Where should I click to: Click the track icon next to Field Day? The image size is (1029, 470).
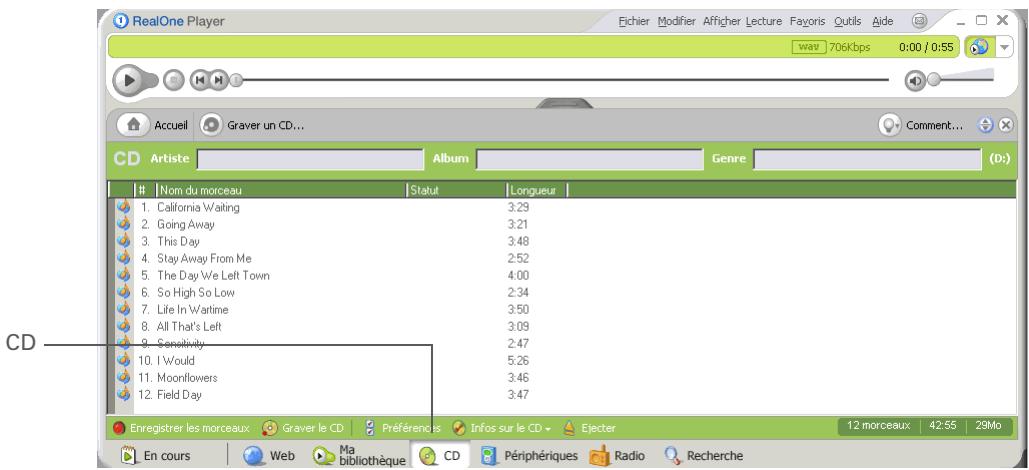(x=123, y=395)
